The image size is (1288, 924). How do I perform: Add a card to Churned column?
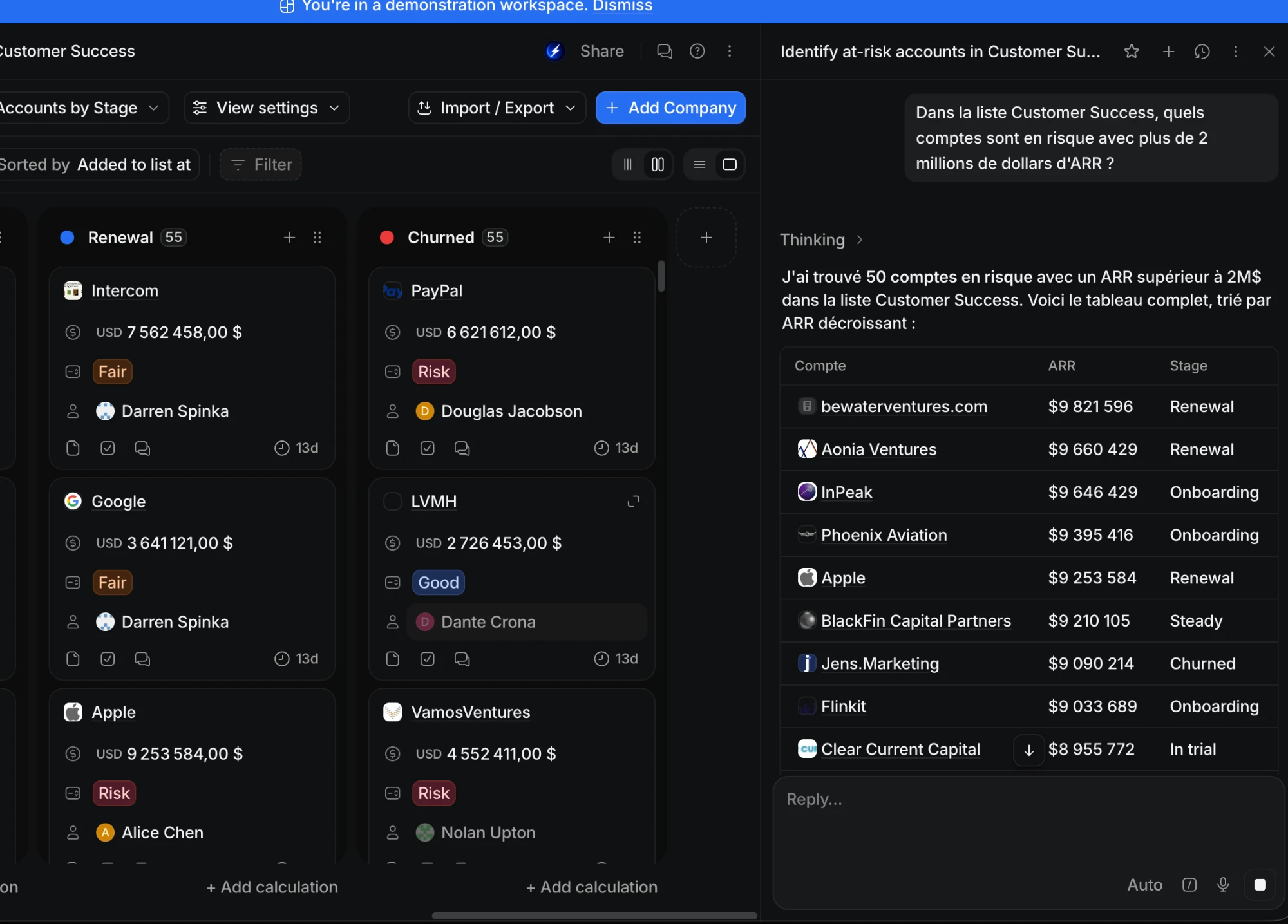click(609, 238)
